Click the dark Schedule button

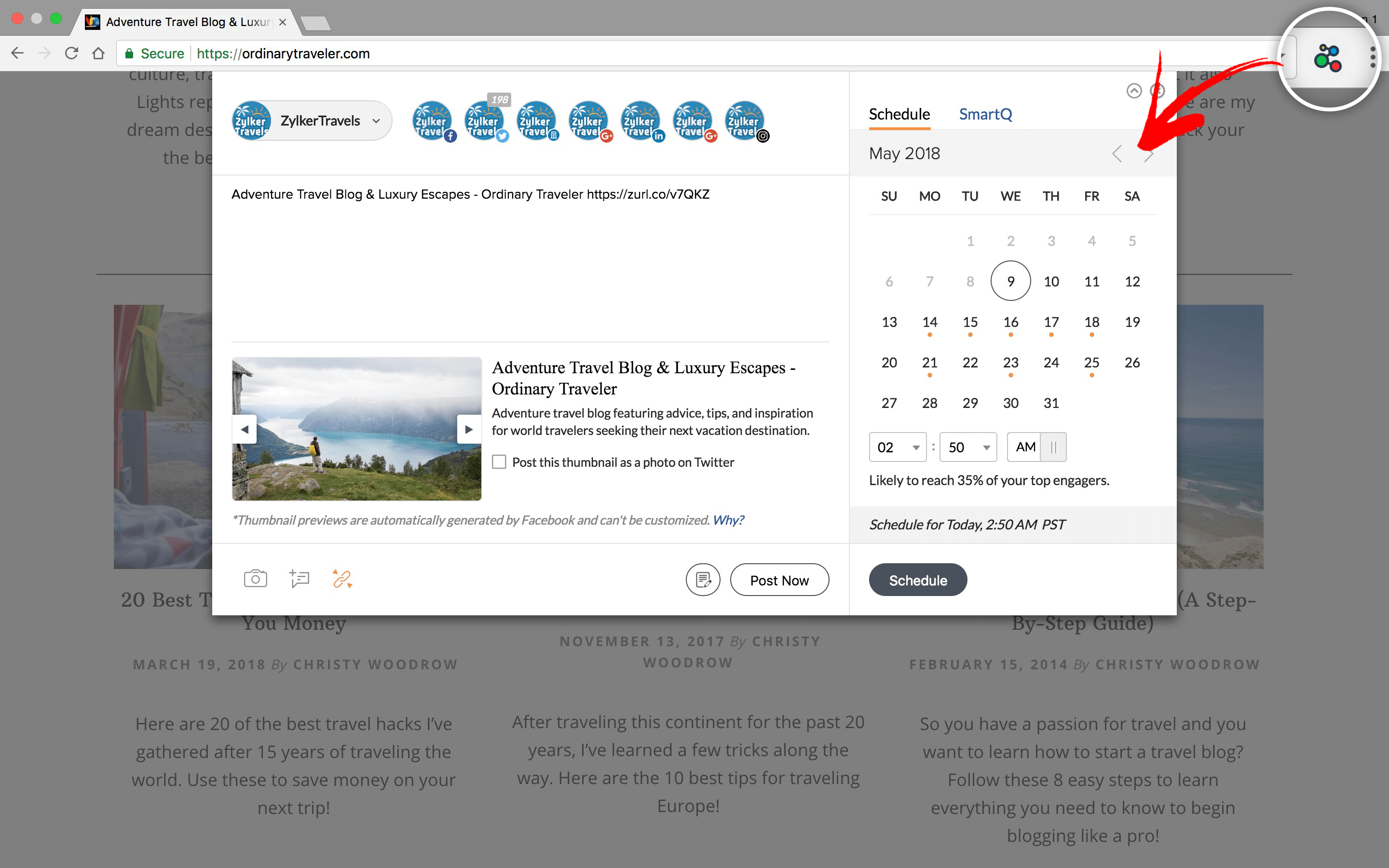click(x=917, y=580)
